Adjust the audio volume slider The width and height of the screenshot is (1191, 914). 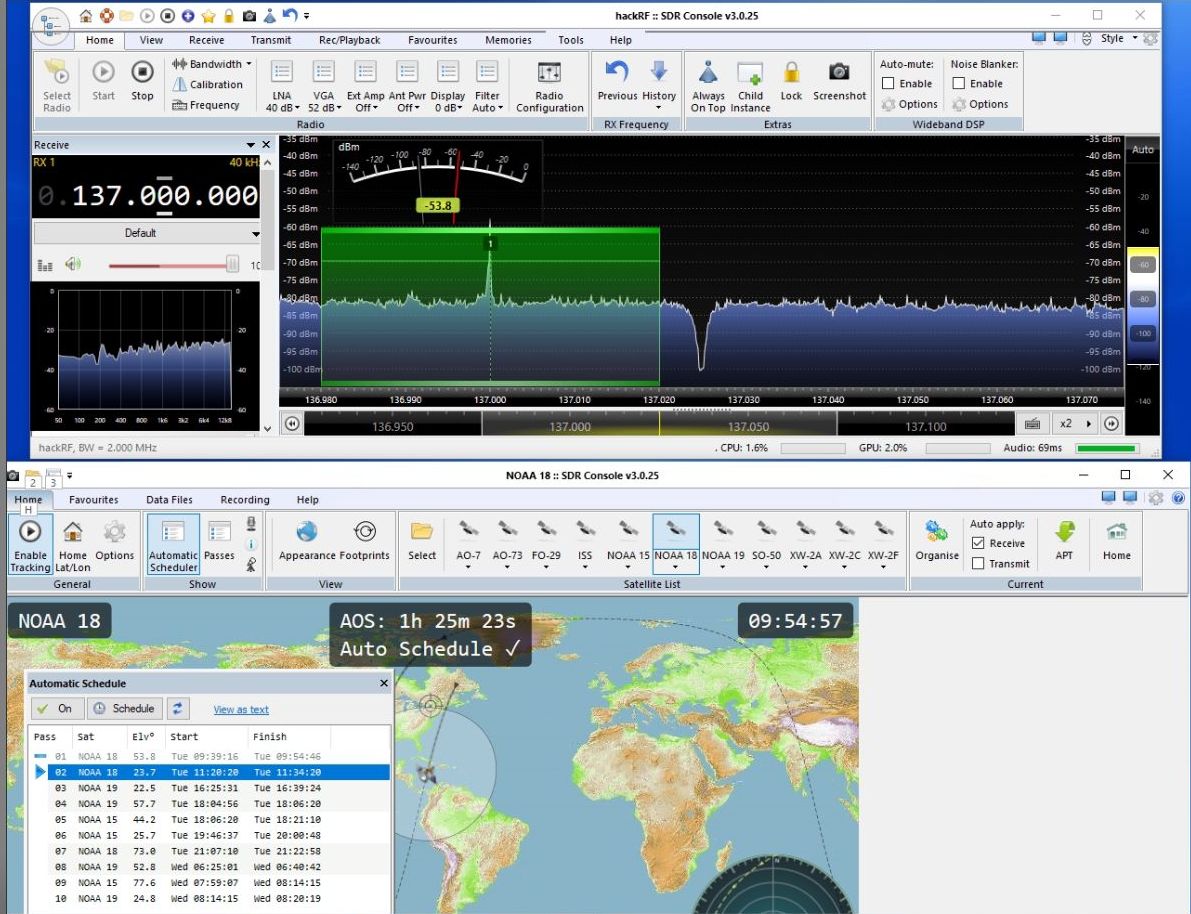pos(232,265)
